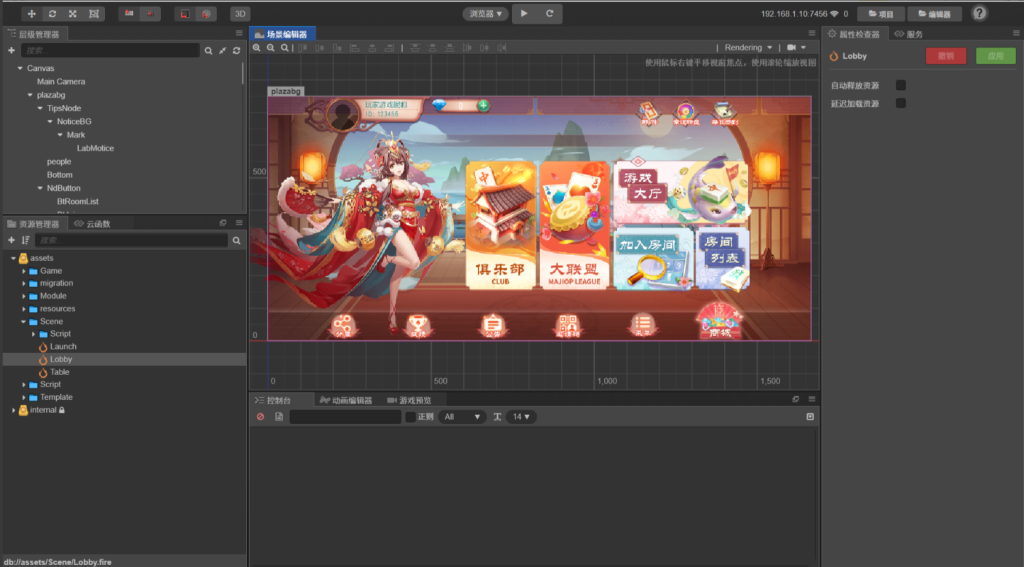Viewport: 1024px width, 567px height.
Task: Click the help question mark icon
Action: [979, 14]
